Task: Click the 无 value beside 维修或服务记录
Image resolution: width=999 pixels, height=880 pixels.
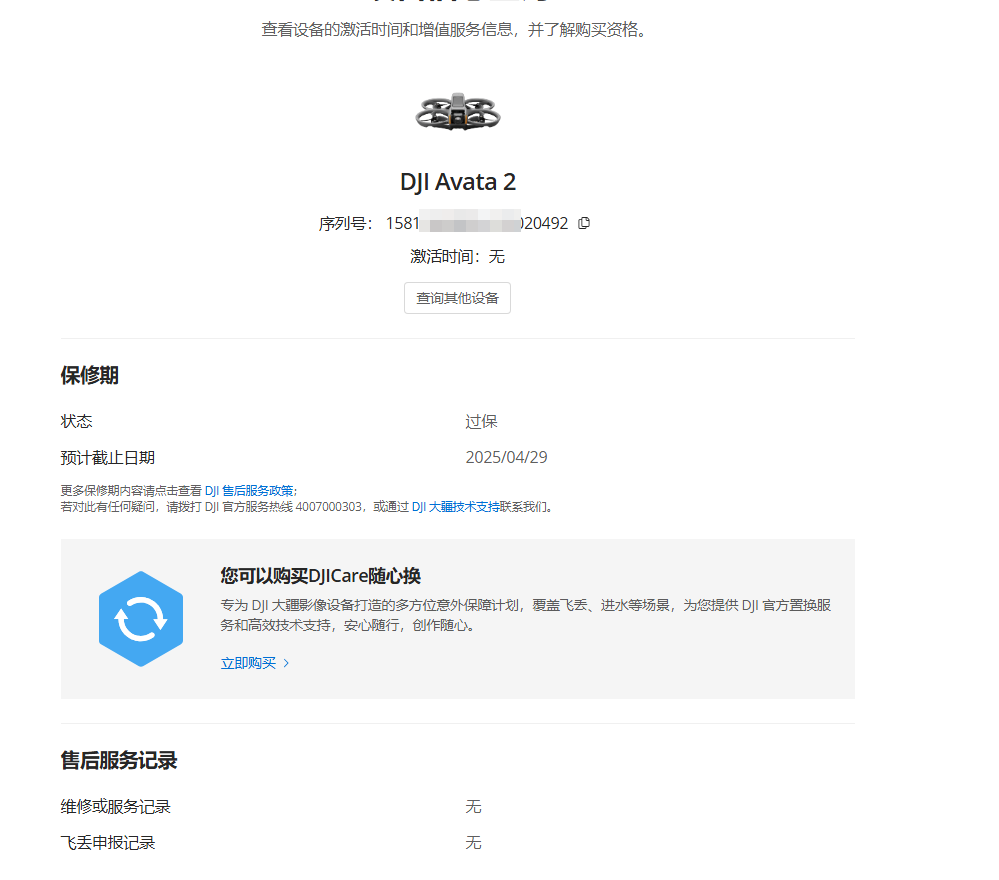Action: click(x=473, y=807)
